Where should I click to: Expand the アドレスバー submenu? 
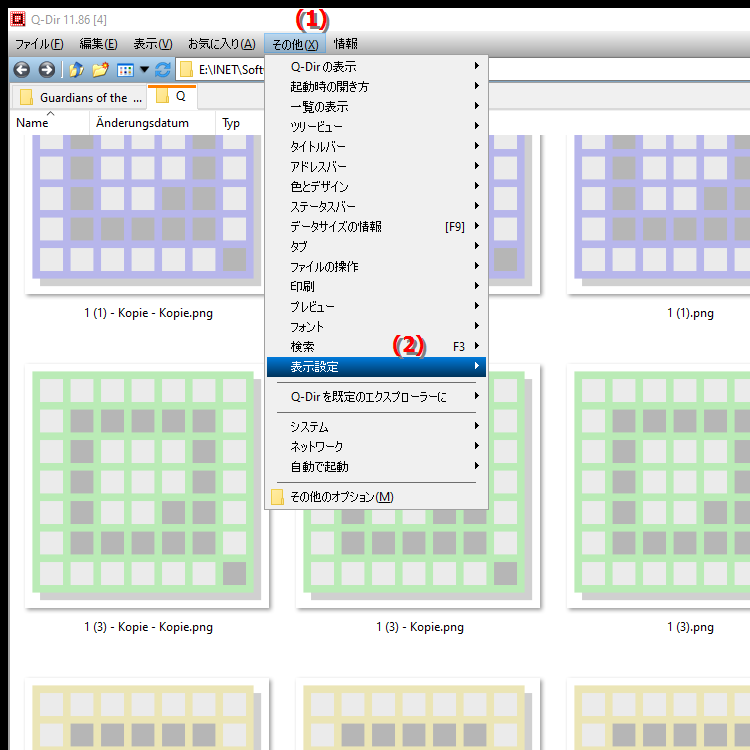(376, 166)
